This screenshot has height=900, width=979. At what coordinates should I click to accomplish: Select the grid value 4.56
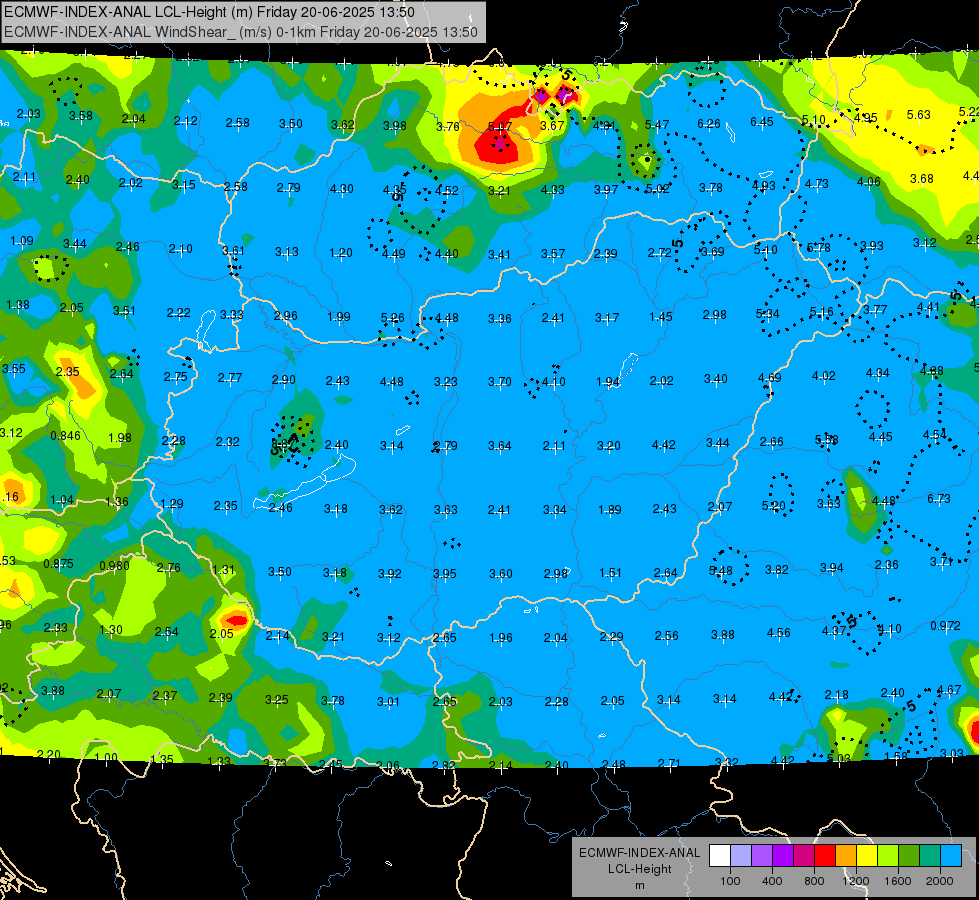click(779, 633)
